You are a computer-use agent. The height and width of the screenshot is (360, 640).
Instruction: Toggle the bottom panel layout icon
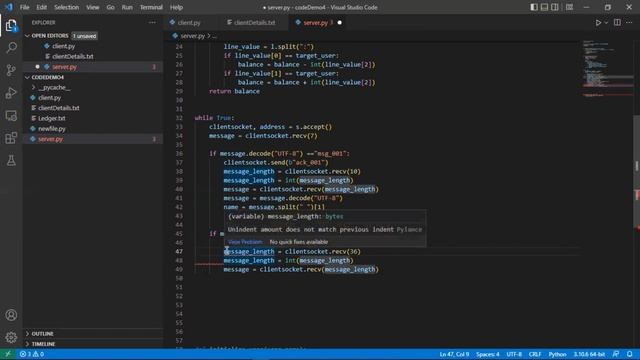point(544,7)
